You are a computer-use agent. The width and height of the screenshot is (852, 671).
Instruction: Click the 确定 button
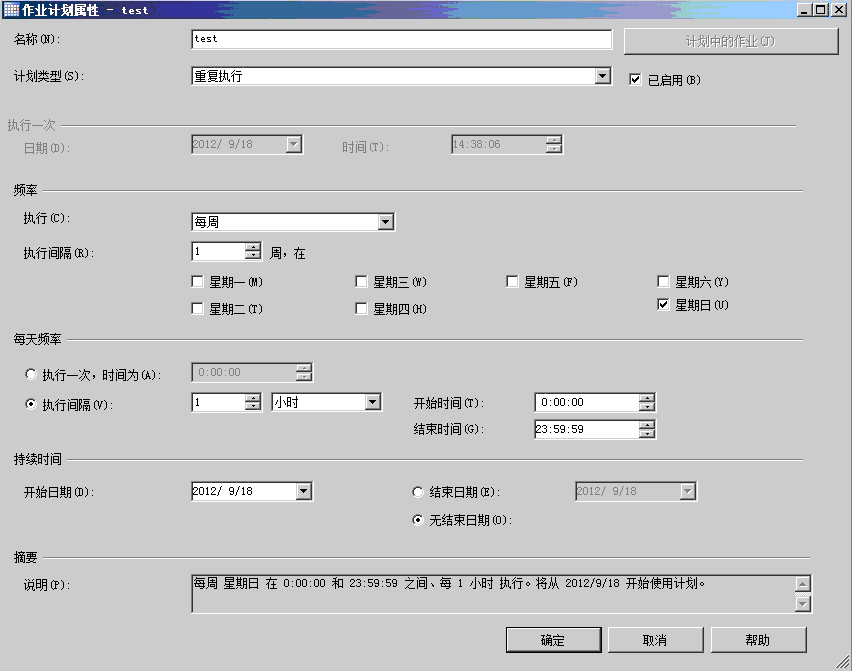(553, 640)
